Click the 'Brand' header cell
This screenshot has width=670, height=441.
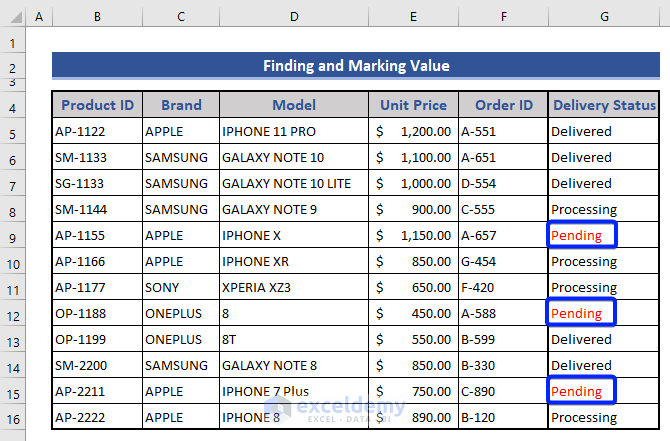point(181,105)
